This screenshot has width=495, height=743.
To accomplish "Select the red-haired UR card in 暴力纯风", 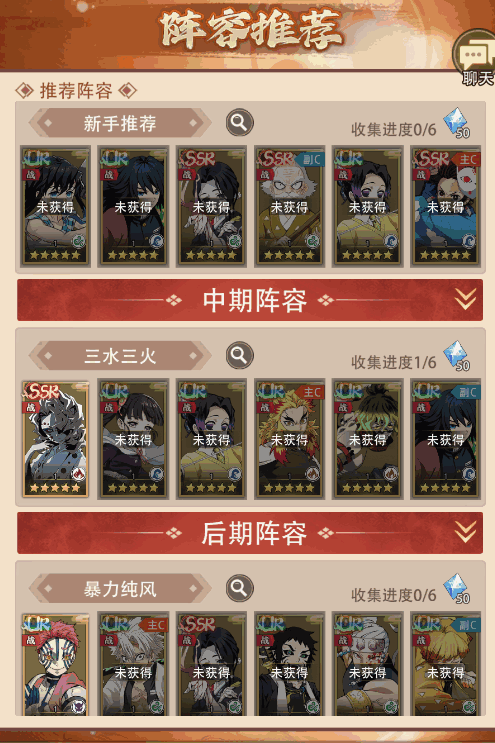I will tap(55, 664).
